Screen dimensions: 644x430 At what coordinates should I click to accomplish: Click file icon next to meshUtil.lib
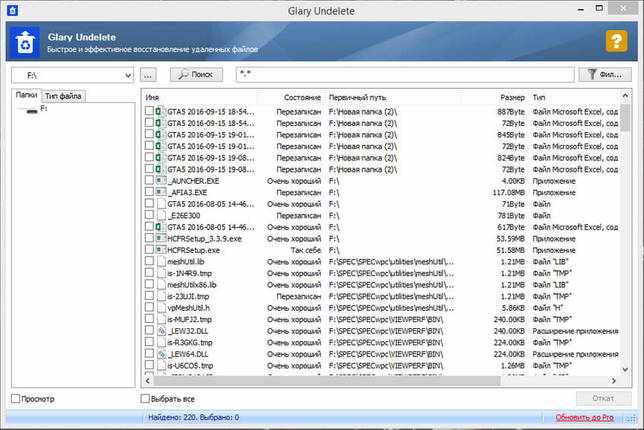(161, 261)
